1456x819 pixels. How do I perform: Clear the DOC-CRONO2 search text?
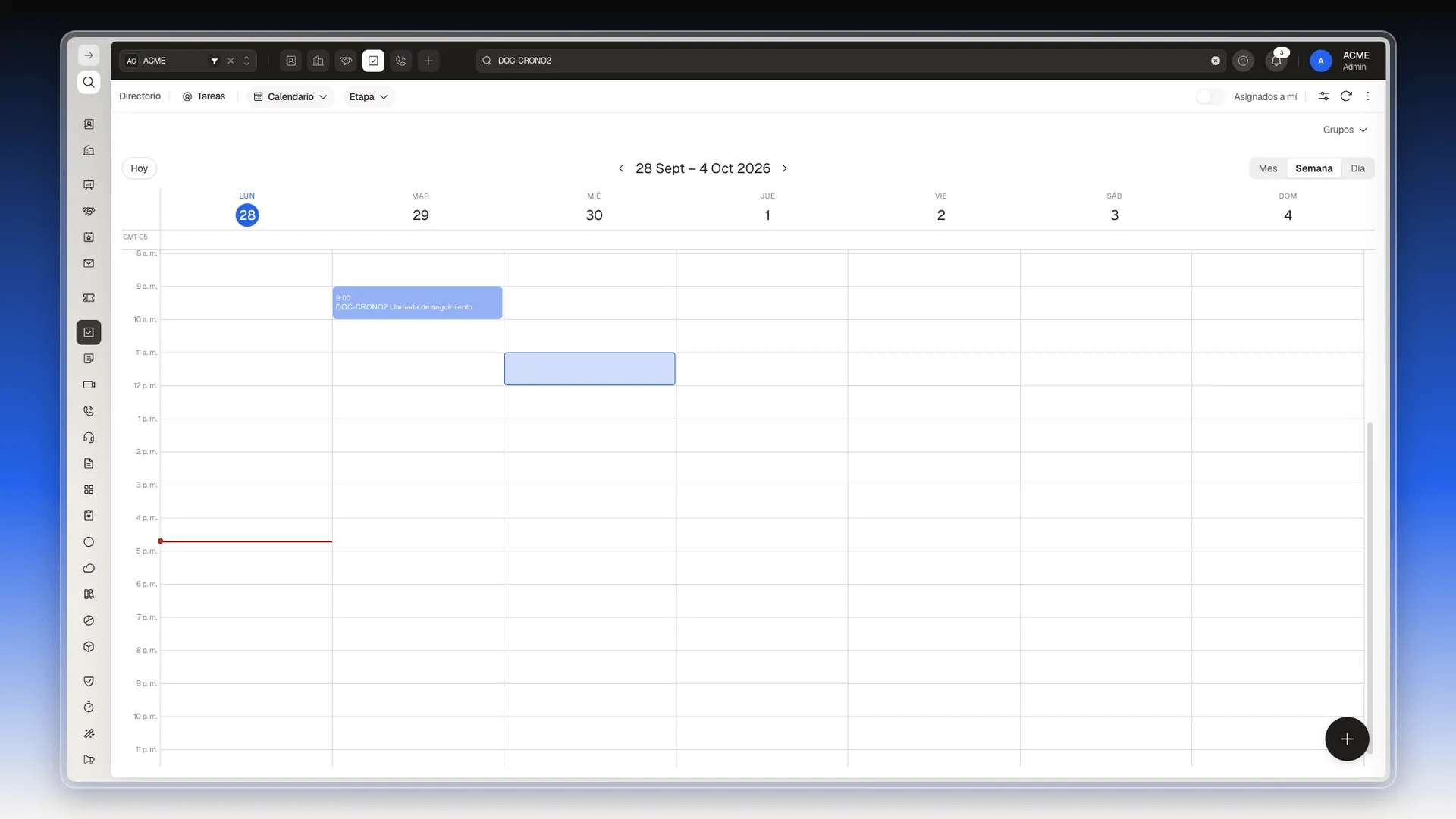pyautogui.click(x=1216, y=61)
